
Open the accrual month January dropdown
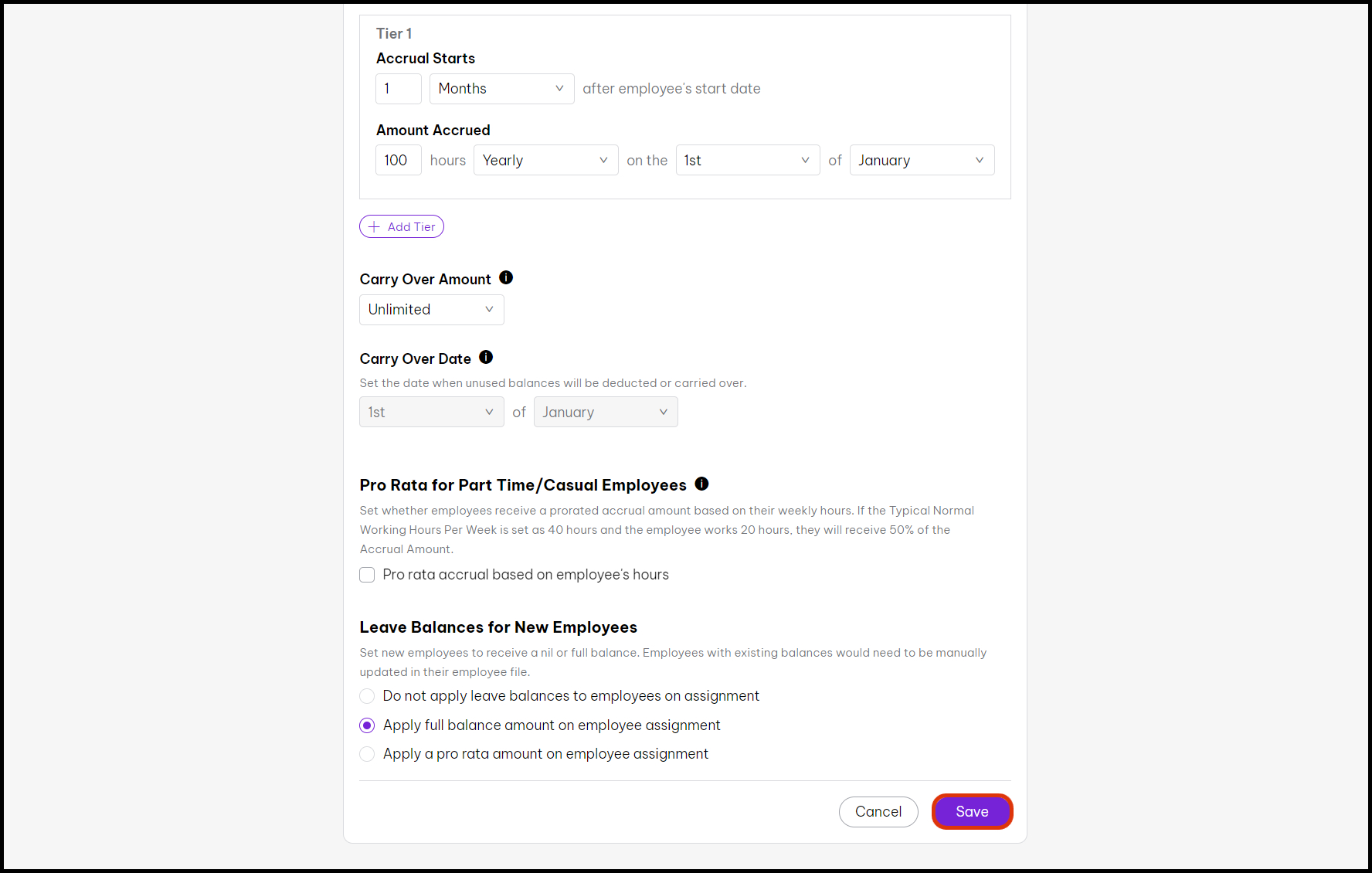922,161
